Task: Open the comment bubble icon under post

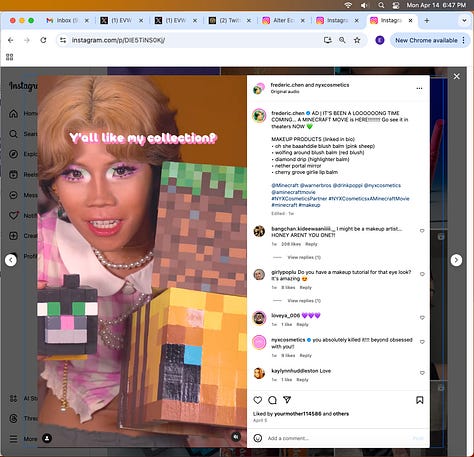Action: [x=272, y=400]
